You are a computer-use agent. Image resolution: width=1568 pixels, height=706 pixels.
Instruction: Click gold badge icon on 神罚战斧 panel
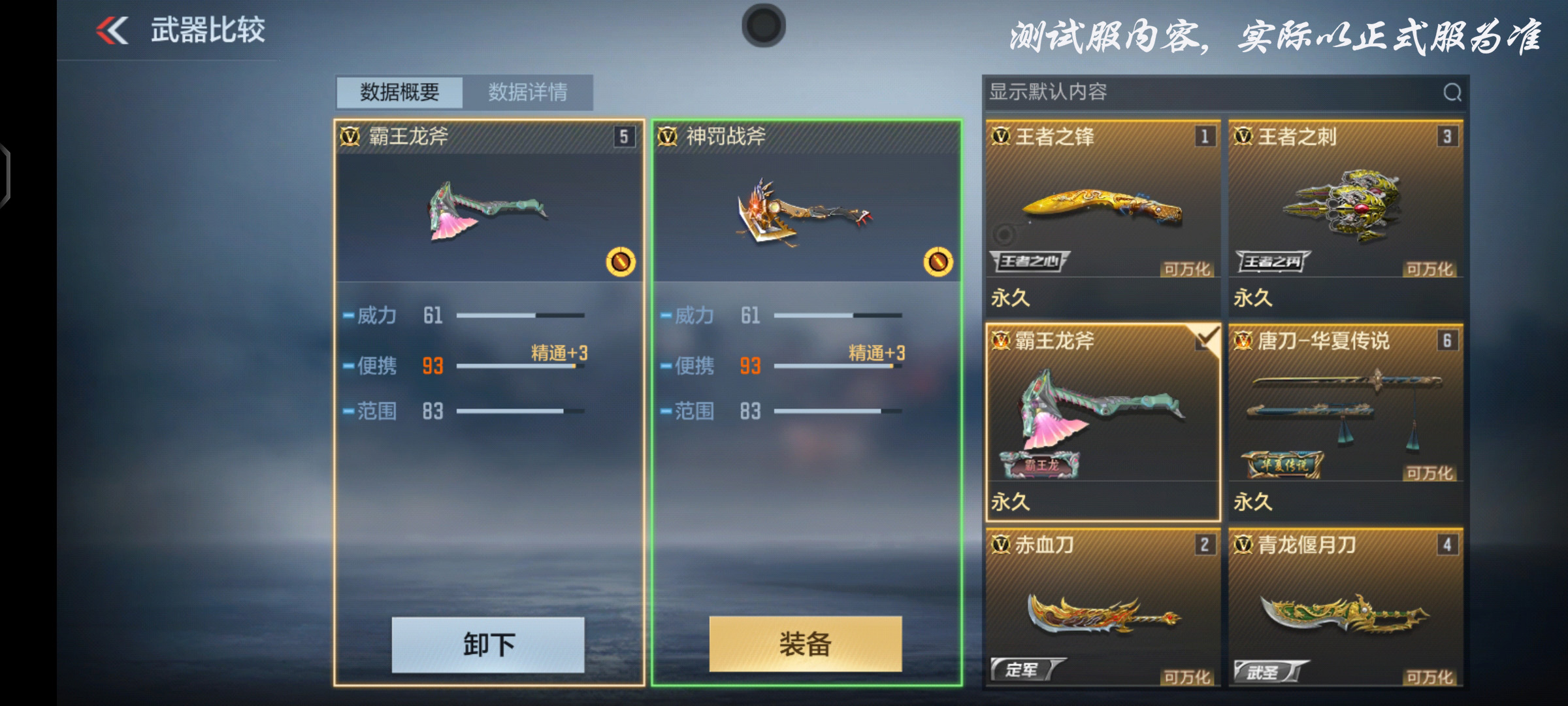click(938, 262)
